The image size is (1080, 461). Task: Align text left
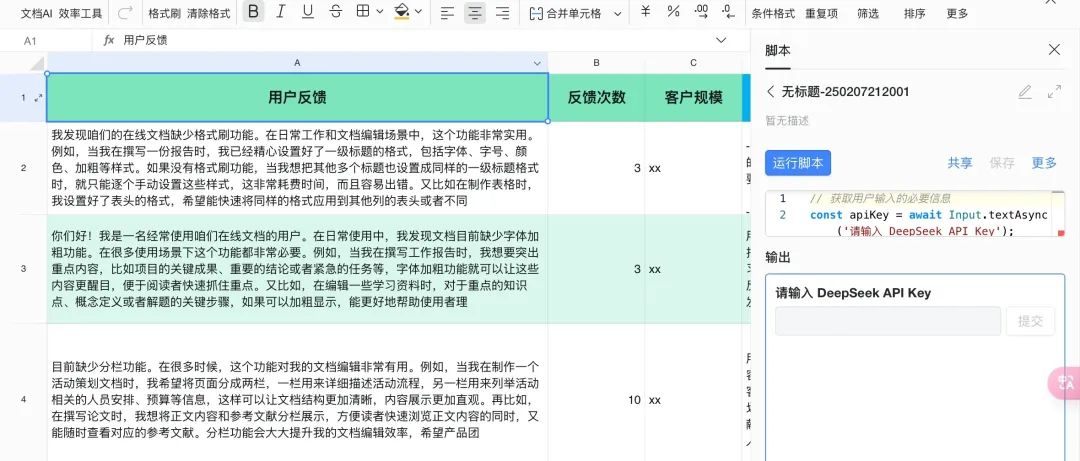447,12
